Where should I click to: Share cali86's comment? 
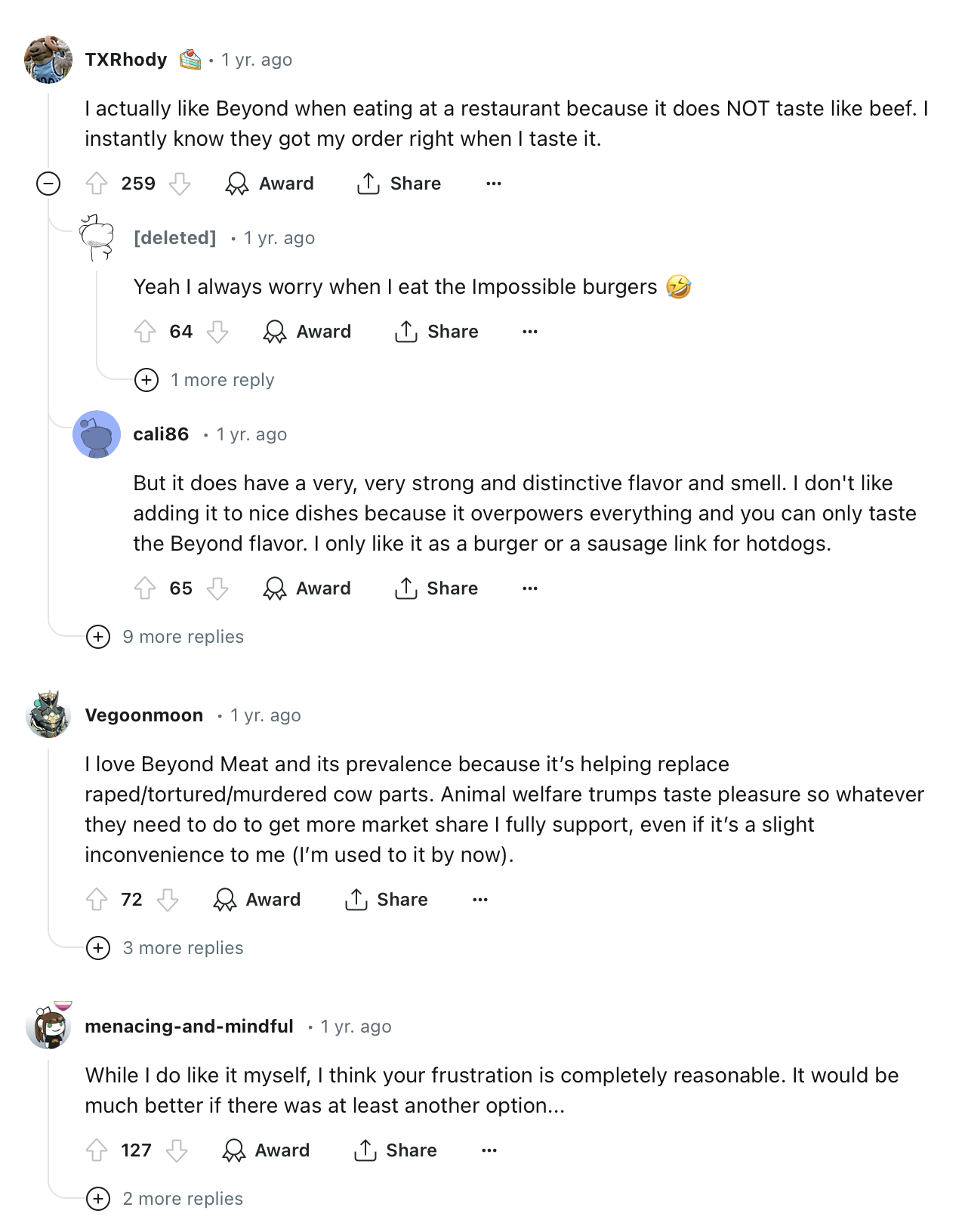[436, 588]
